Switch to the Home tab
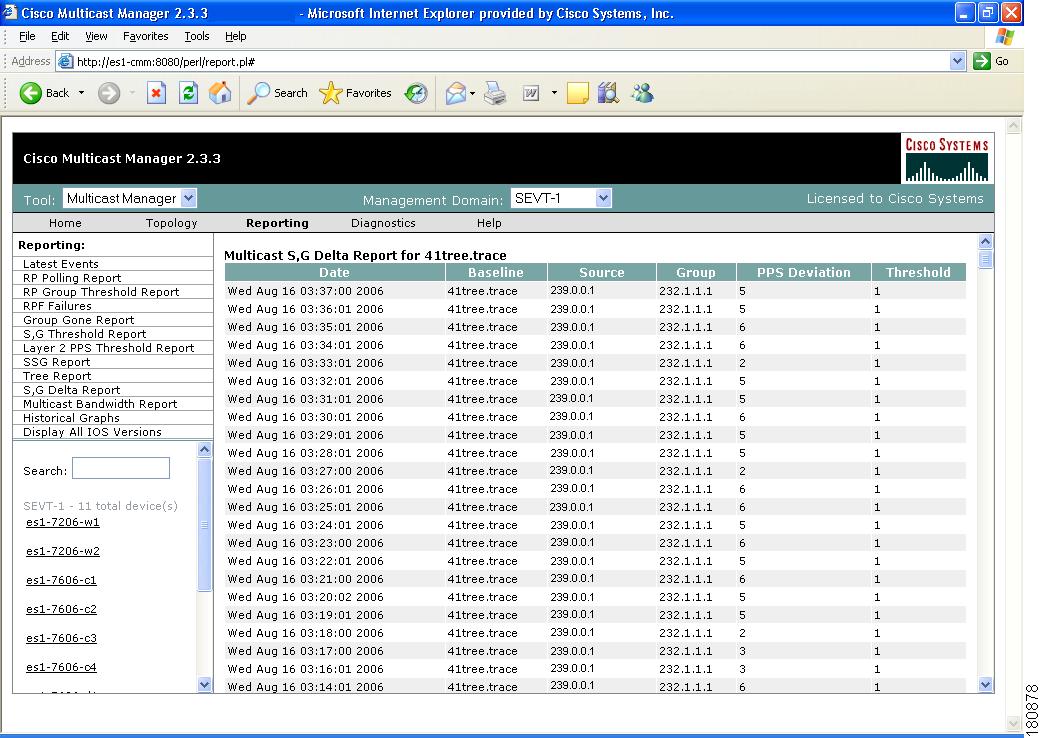1043x738 pixels. [65, 223]
